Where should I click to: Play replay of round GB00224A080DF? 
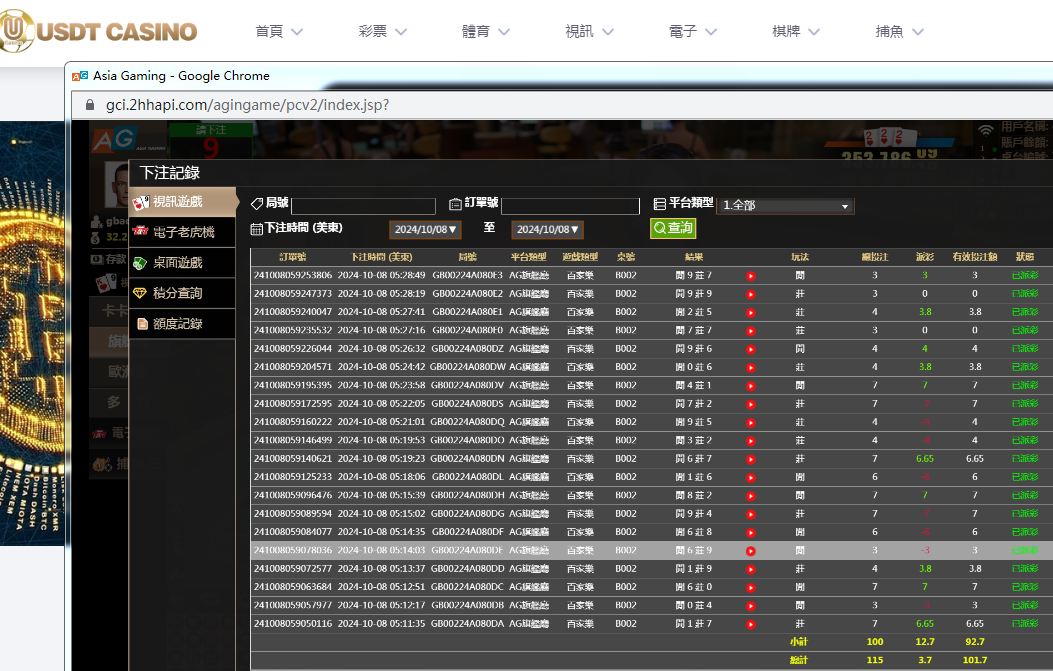pos(750,550)
